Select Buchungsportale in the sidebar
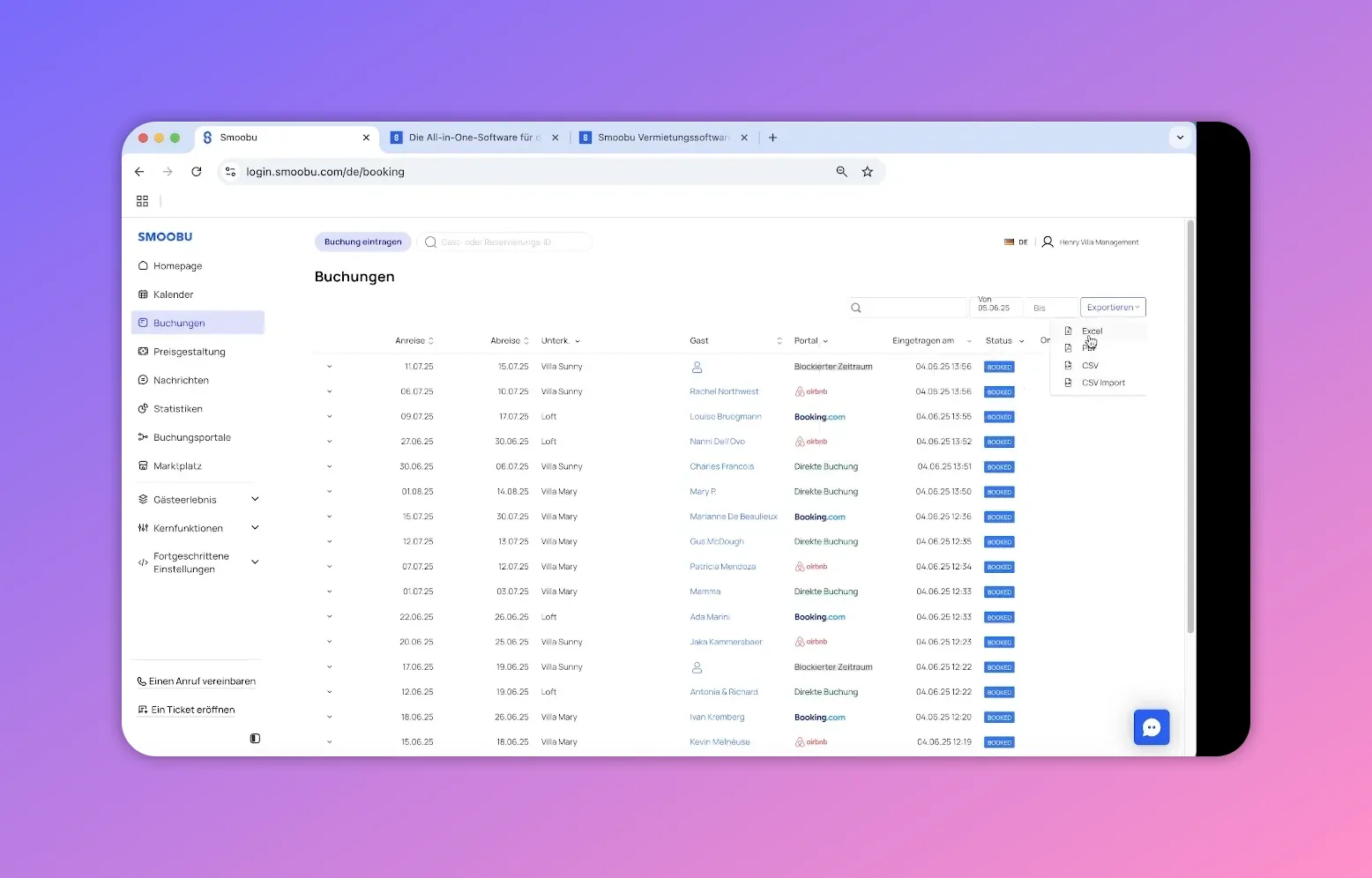This screenshot has height=878, width=1372. 192,436
